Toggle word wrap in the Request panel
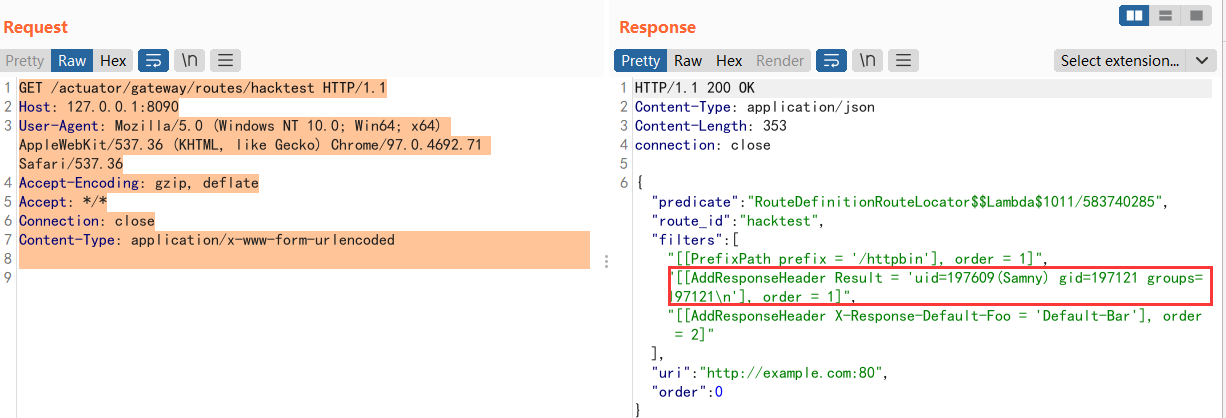1226x418 pixels. click(x=153, y=61)
